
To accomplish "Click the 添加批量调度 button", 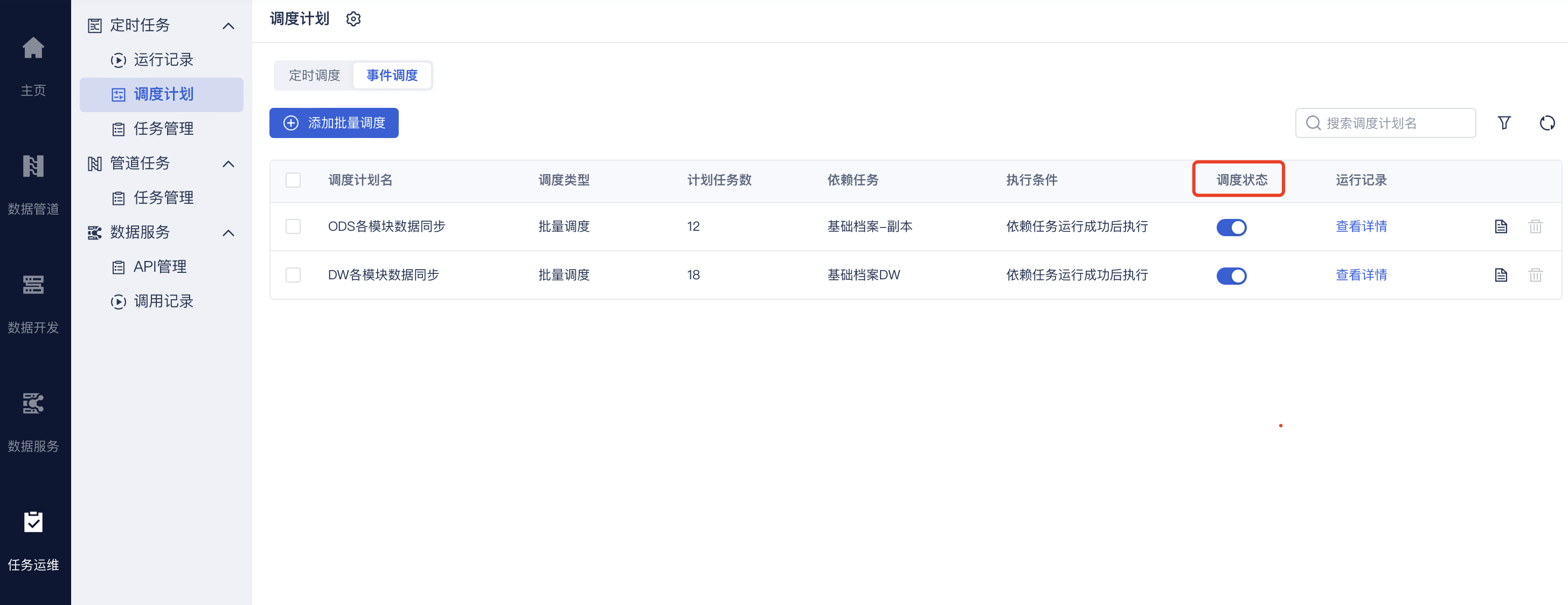I will (x=334, y=123).
